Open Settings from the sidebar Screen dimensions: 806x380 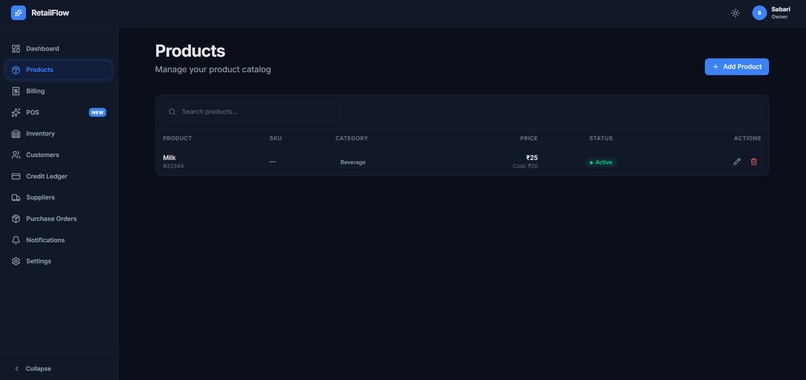59,261
